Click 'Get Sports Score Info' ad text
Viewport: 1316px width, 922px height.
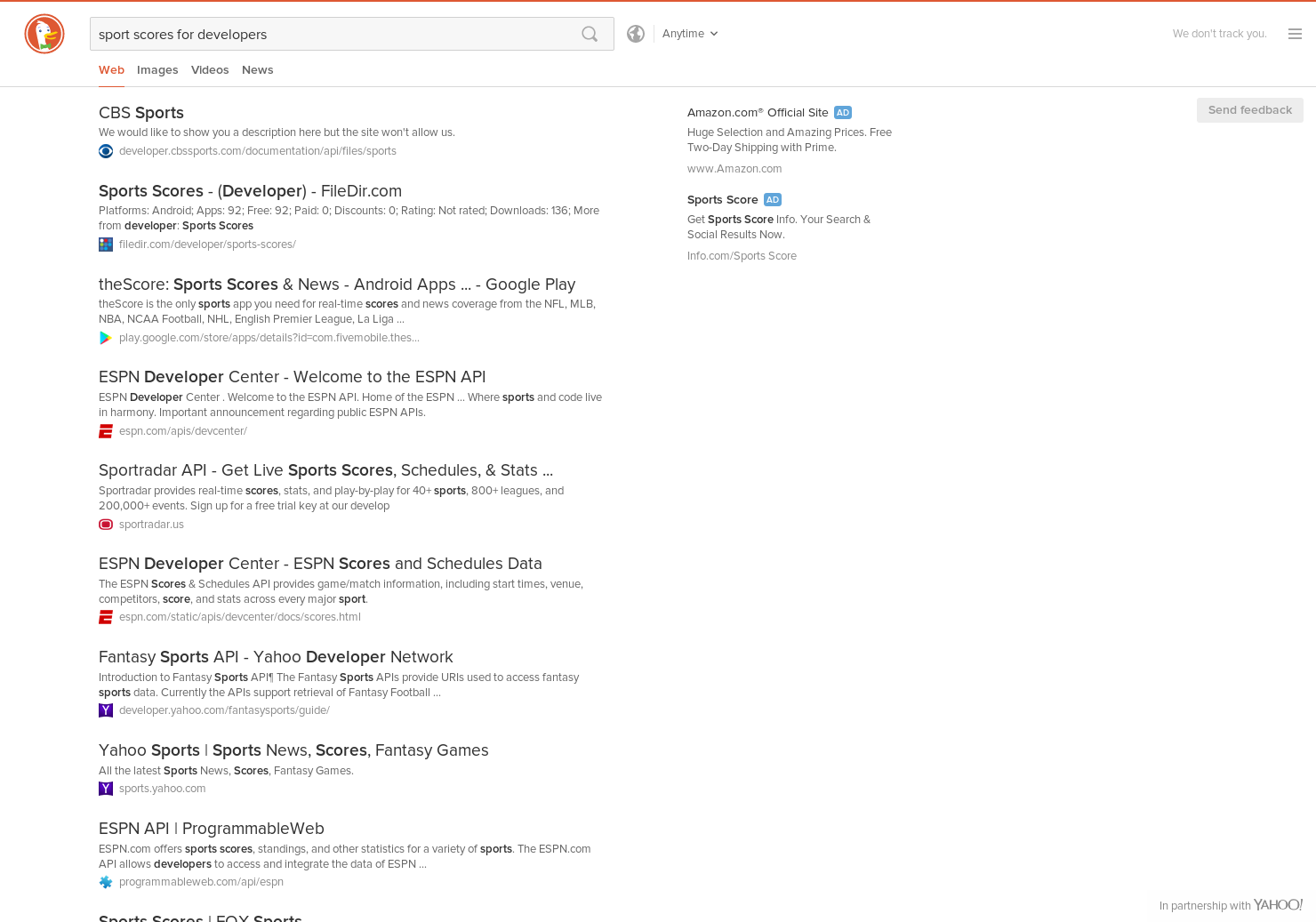tap(779, 227)
